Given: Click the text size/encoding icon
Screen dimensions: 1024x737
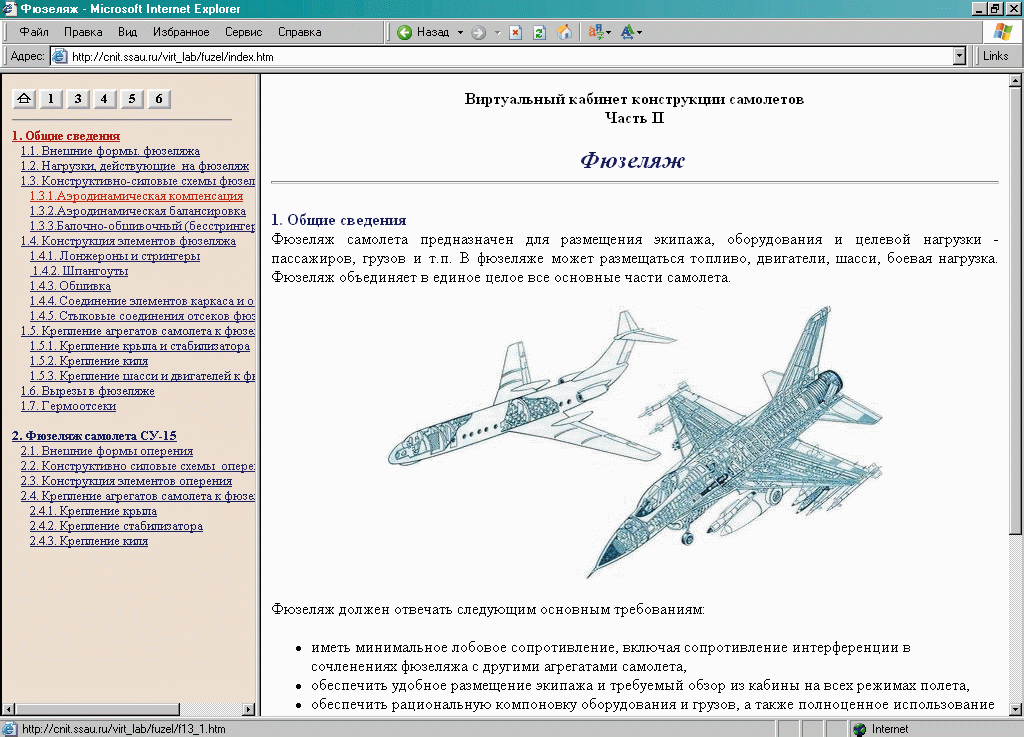Looking at the screenshot, I should (x=629, y=32).
